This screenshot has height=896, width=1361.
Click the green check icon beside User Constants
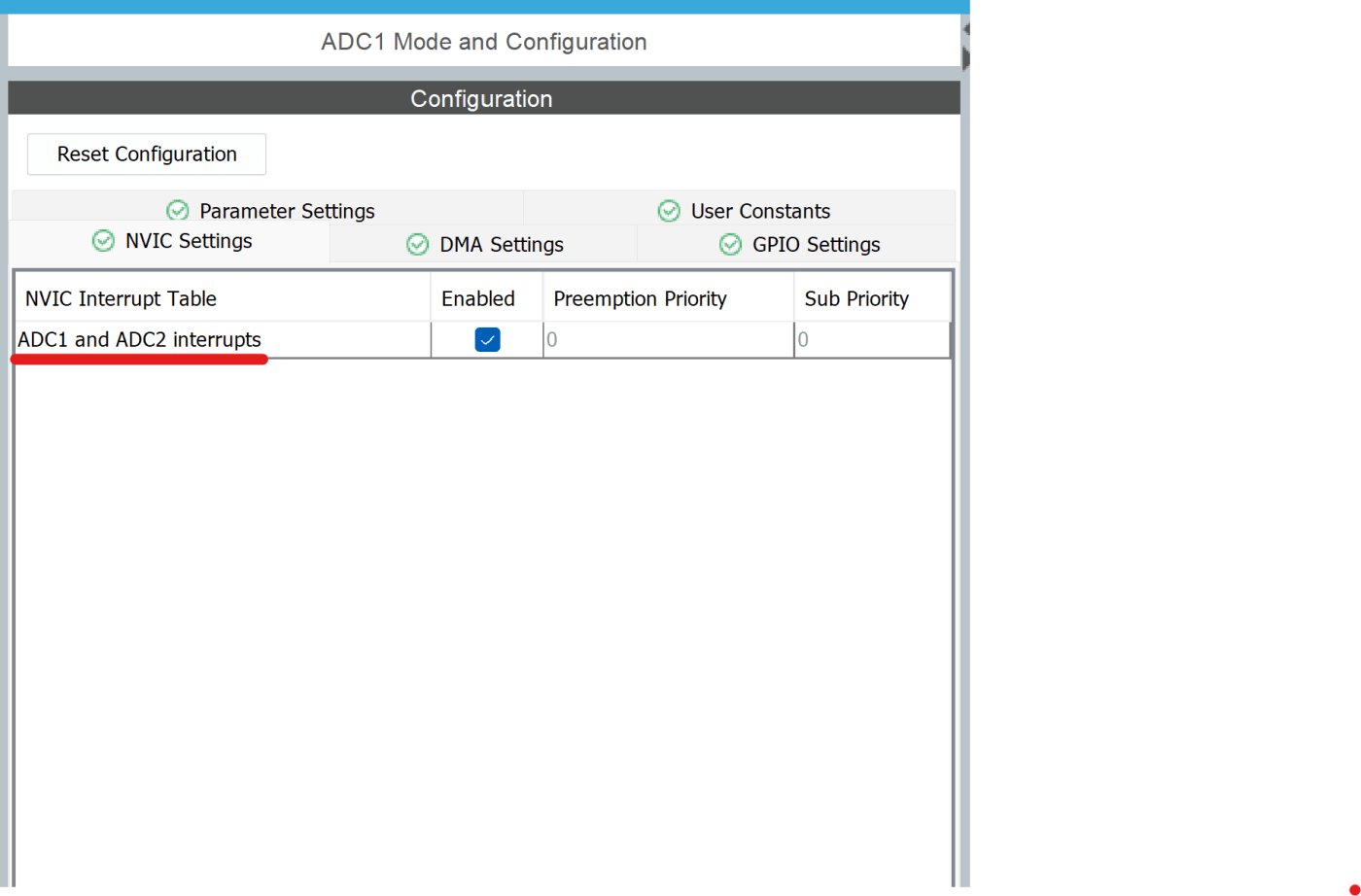tap(669, 210)
